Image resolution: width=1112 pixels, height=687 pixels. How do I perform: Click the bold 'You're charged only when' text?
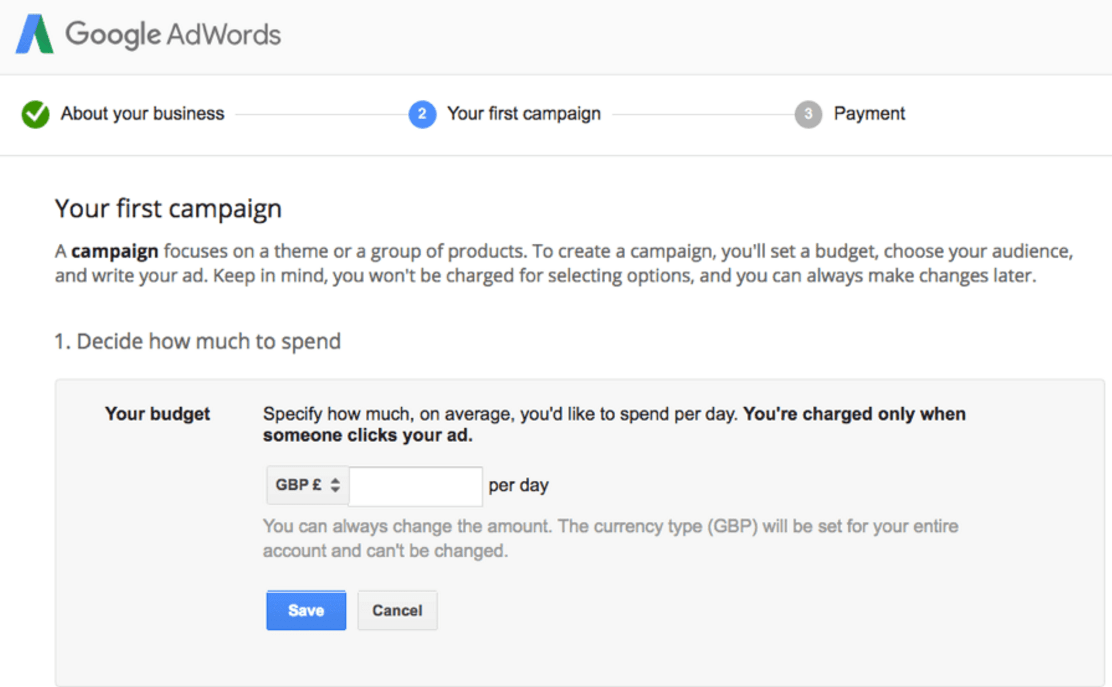(855, 414)
